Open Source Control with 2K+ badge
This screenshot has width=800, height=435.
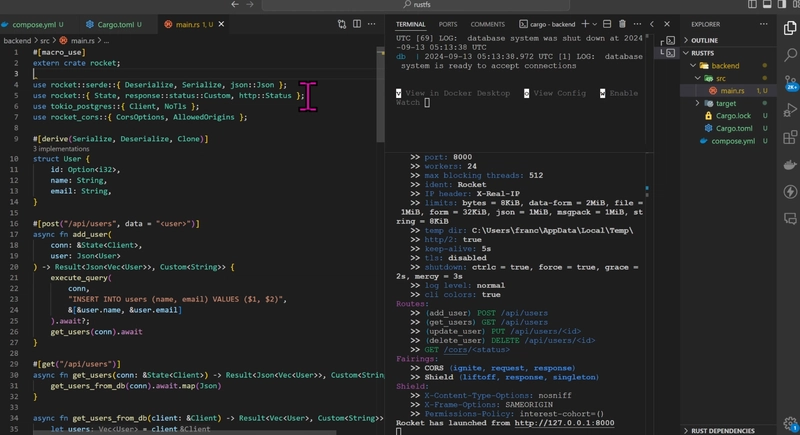click(x=790, y=82)
